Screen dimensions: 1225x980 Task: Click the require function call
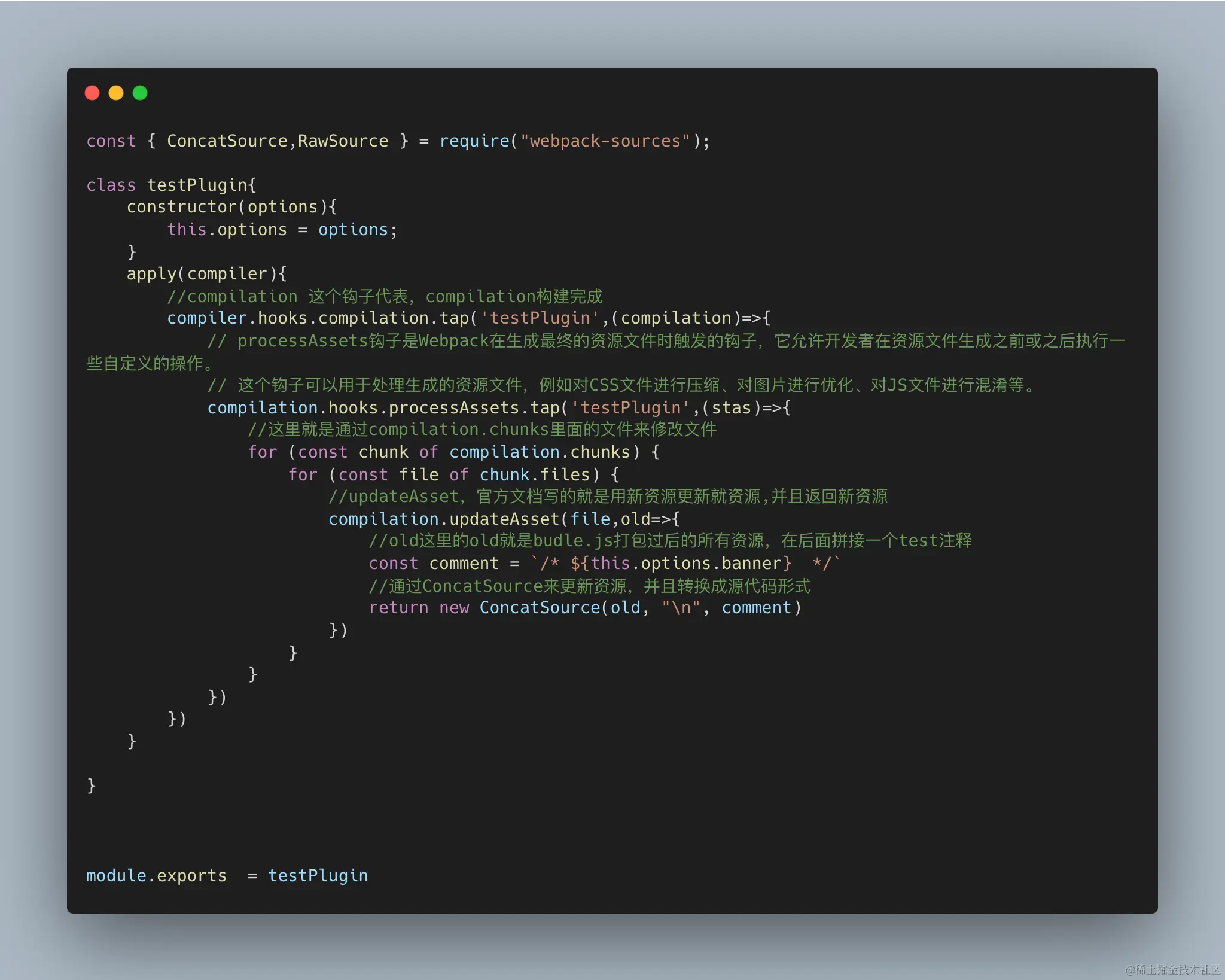click(x=474, y=141)
